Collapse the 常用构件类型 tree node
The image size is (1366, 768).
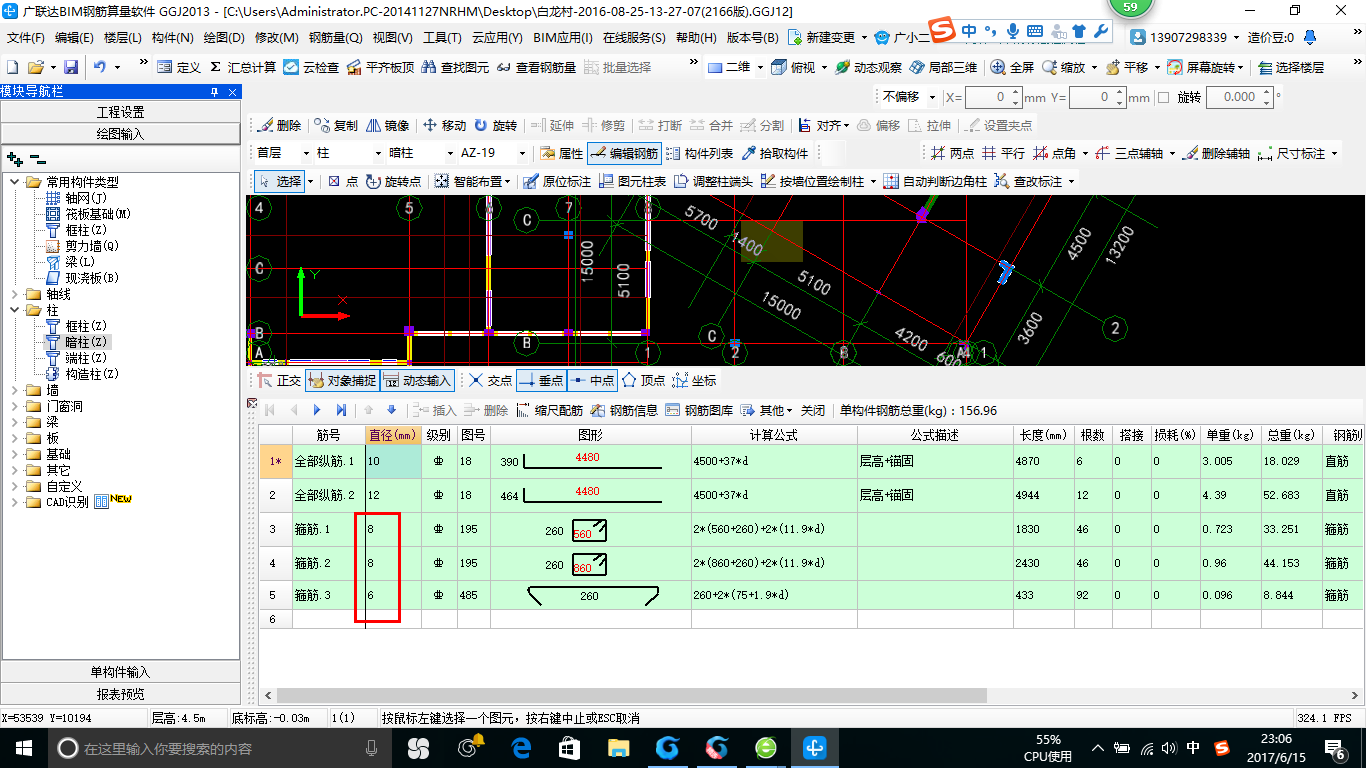coord(16,182)
